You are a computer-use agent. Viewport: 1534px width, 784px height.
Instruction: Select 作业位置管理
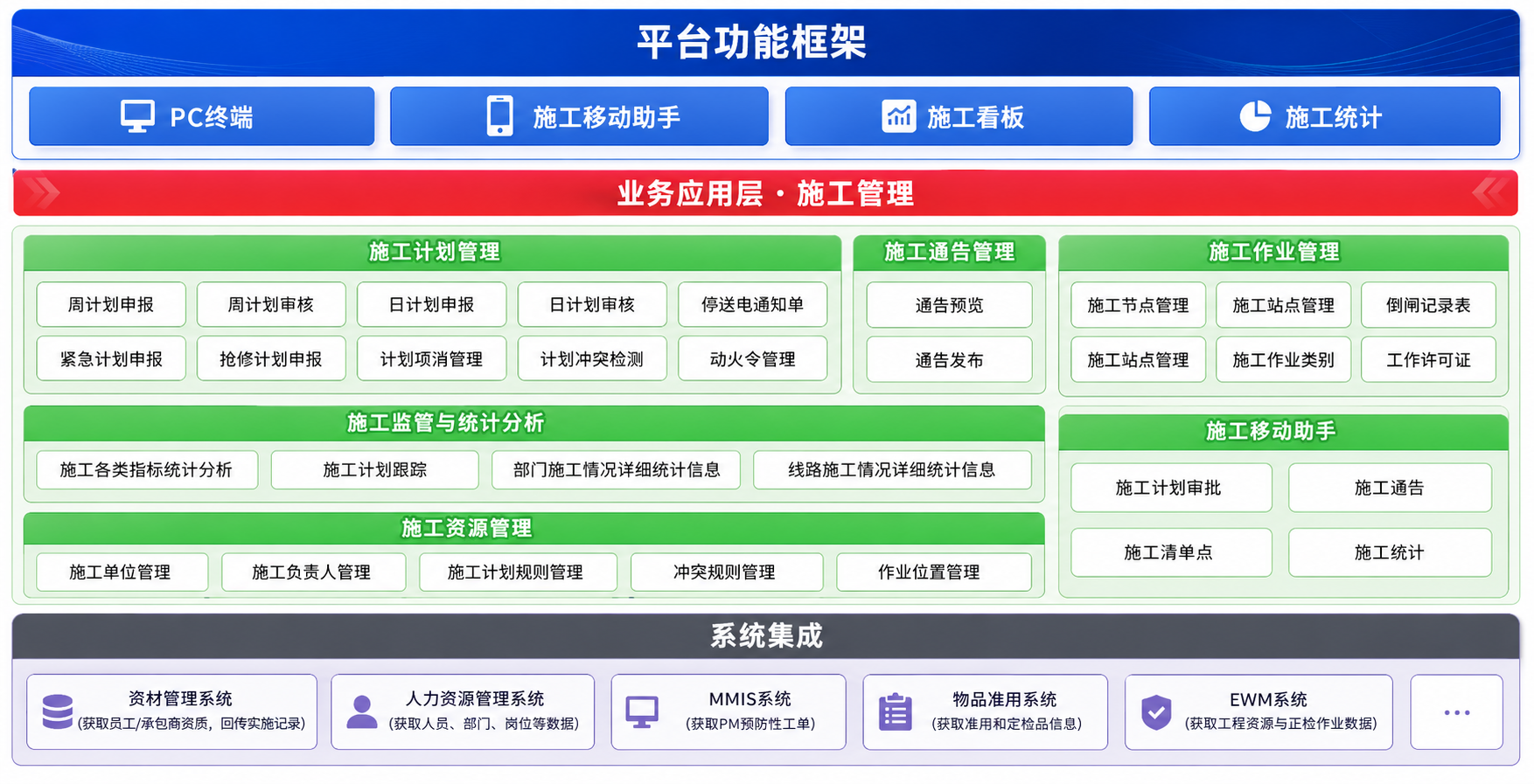click(x=933, y=572)
